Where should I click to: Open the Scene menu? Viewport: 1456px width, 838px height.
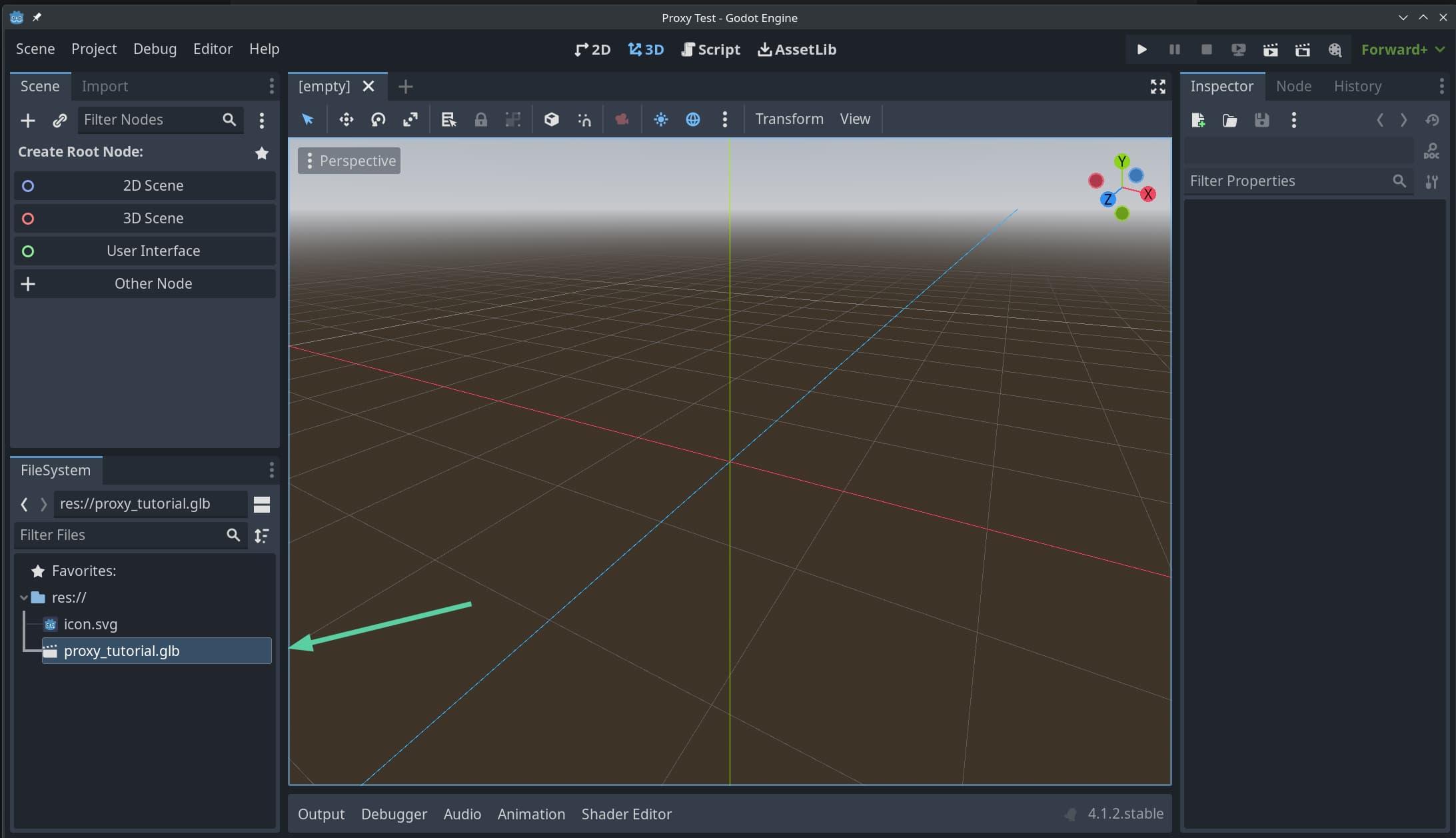[x=34, y=49]
